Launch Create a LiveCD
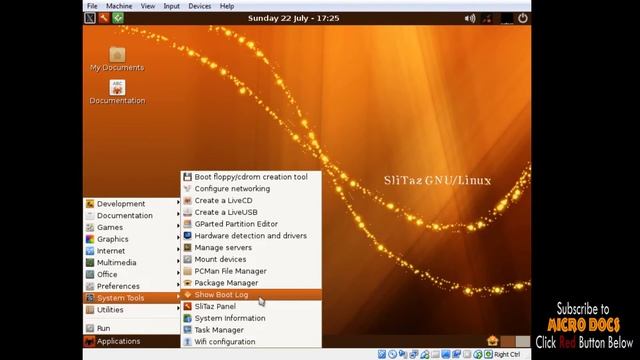Screen dimensions: 640x360 point(251,201)
